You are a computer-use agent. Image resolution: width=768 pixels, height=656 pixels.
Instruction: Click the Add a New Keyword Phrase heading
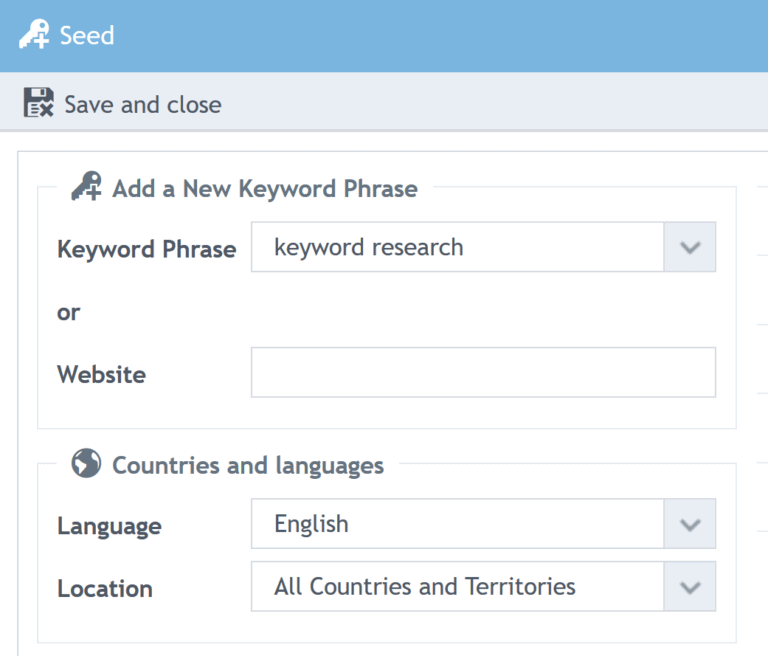point(265,188)
